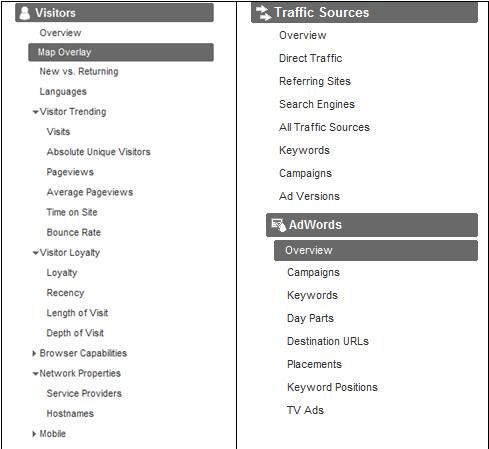
Task: Collapse the Visitor Trending group
Action: (x=35, y=112)
